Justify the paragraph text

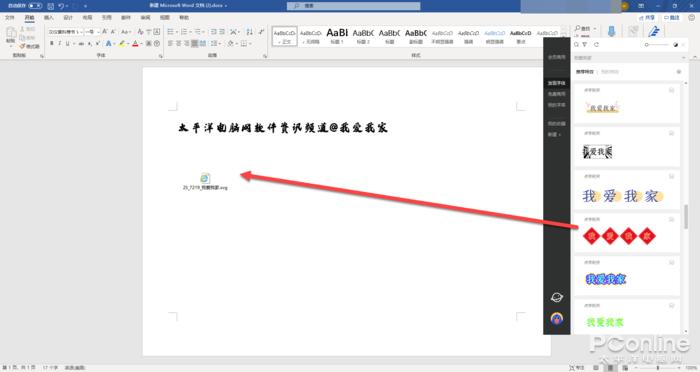tap(195, 44)
